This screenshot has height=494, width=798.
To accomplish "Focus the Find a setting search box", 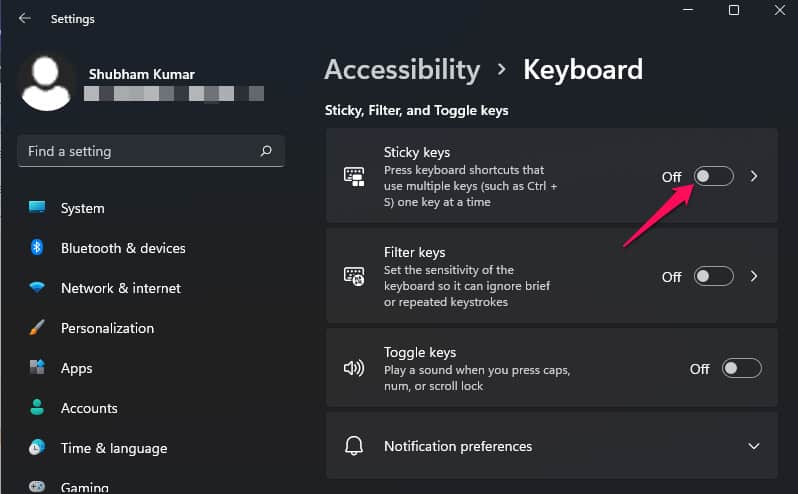I will 140,152.
